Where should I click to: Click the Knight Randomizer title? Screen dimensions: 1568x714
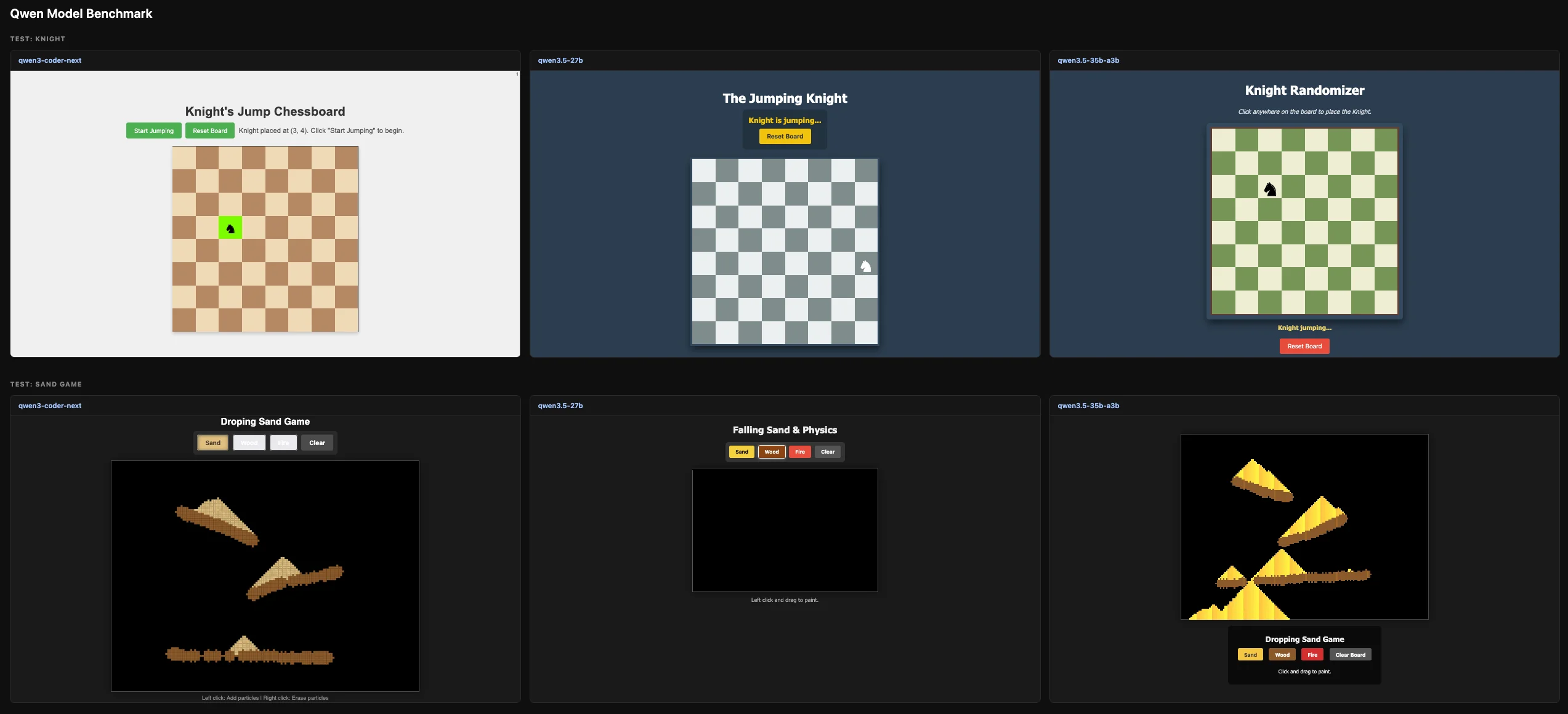click(x=1304, y=90)
